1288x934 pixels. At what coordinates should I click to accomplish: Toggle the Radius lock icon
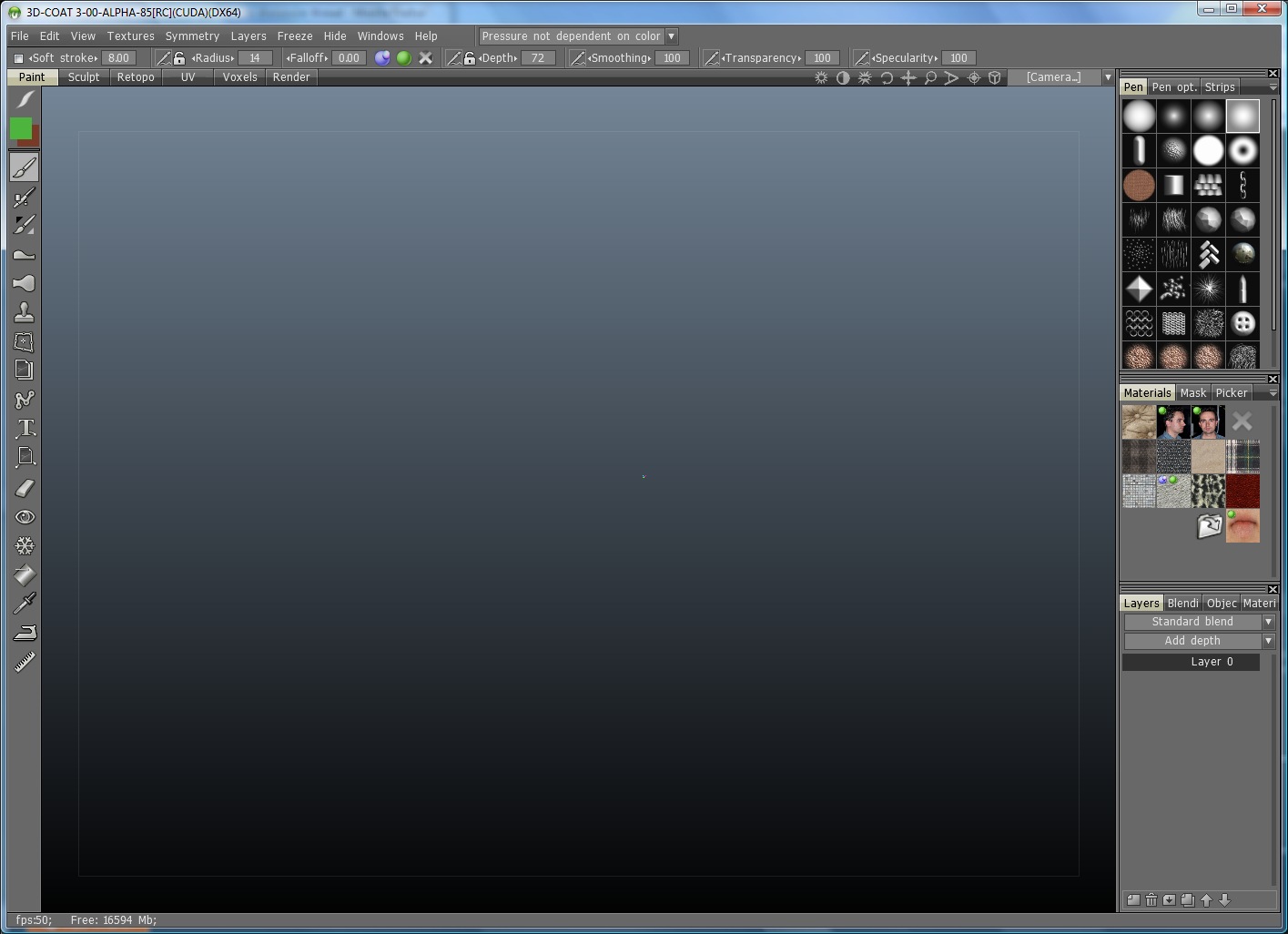click(x=179, y=58)
